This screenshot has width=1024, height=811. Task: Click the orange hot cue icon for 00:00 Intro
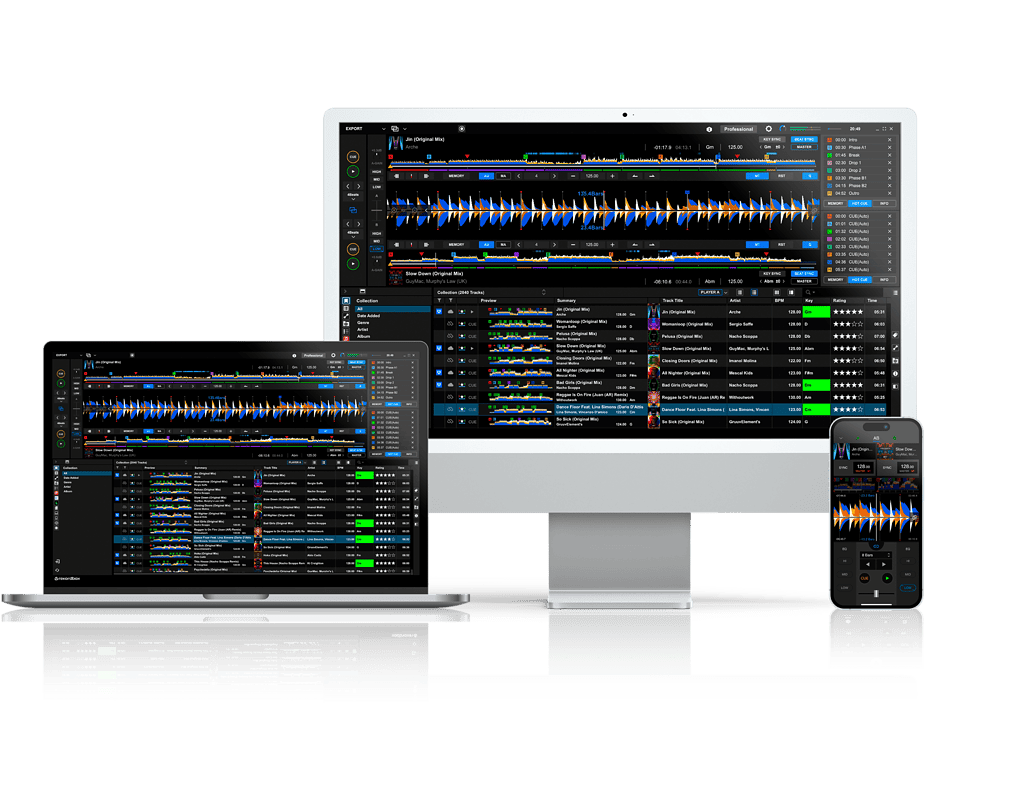[829, 140]
